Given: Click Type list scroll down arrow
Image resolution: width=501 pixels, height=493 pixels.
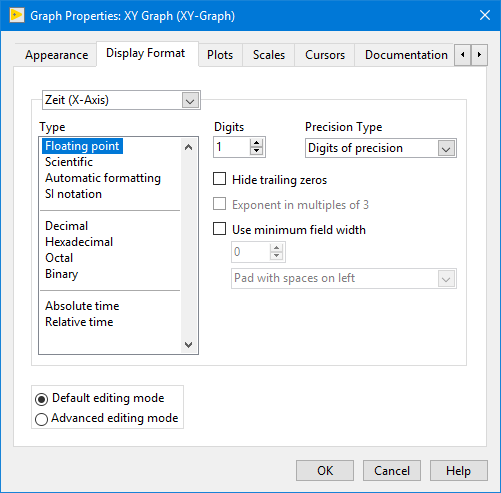Looking at the screenshot, I should tap(188, 344).
